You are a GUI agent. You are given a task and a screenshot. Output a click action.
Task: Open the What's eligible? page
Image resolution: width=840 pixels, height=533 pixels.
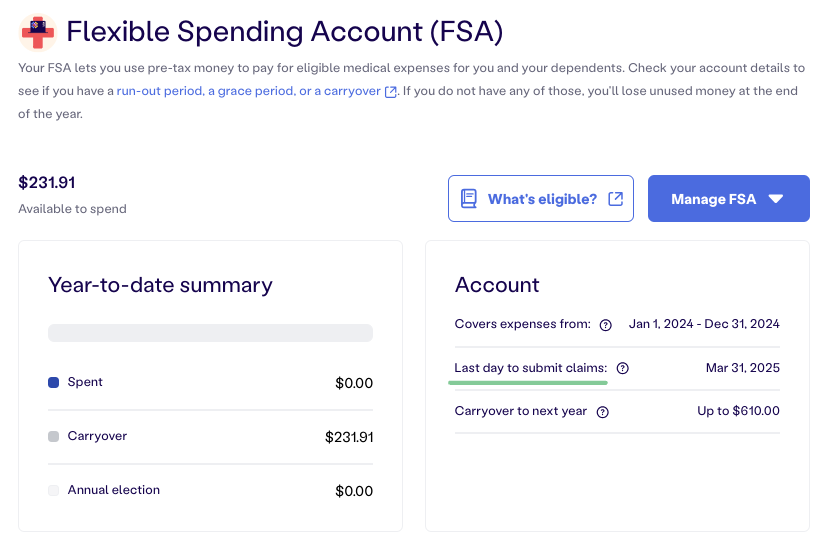coord(541,198)
